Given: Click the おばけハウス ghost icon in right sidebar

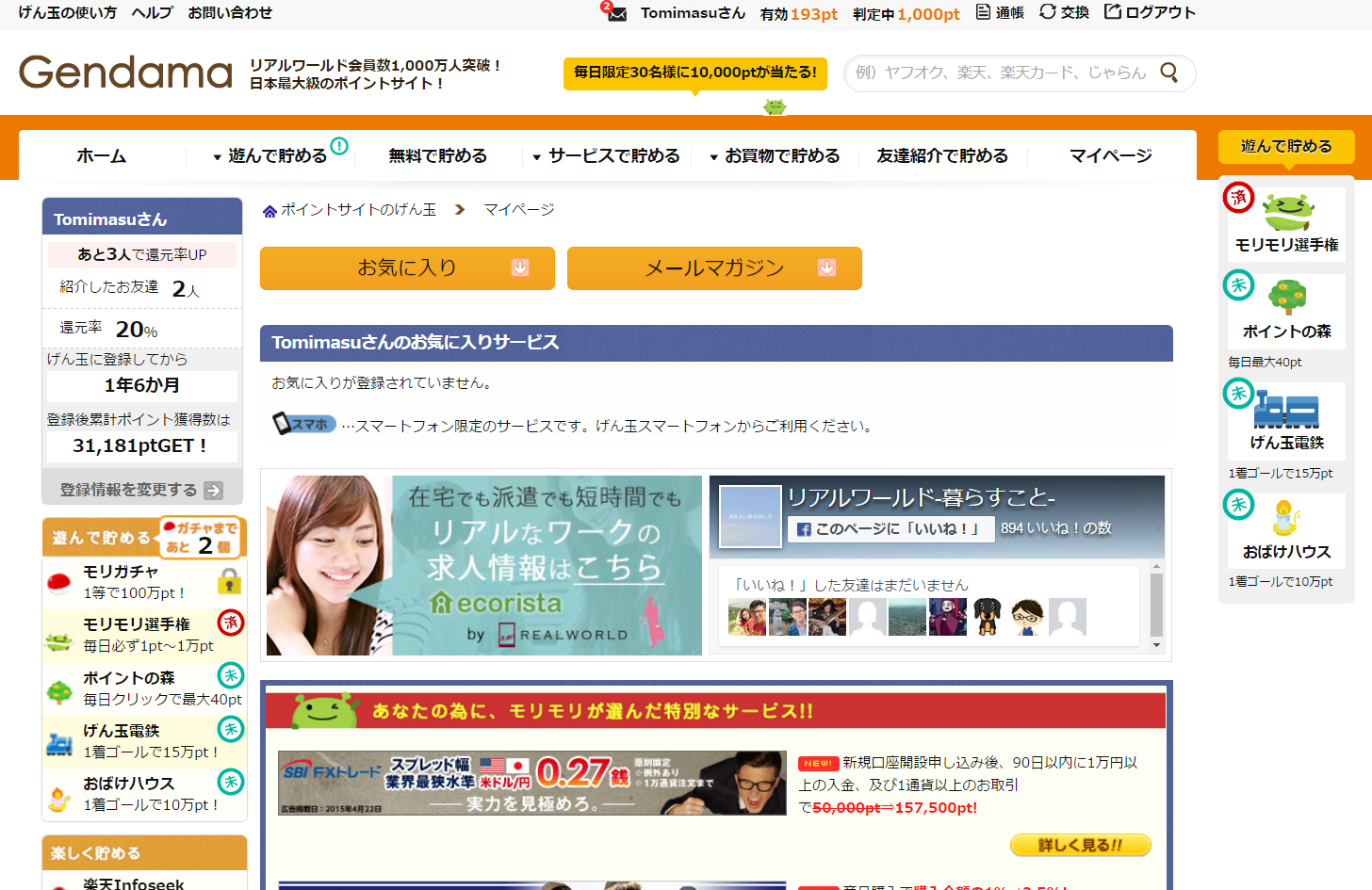Looking at the screenshot, I should 1286,519.
